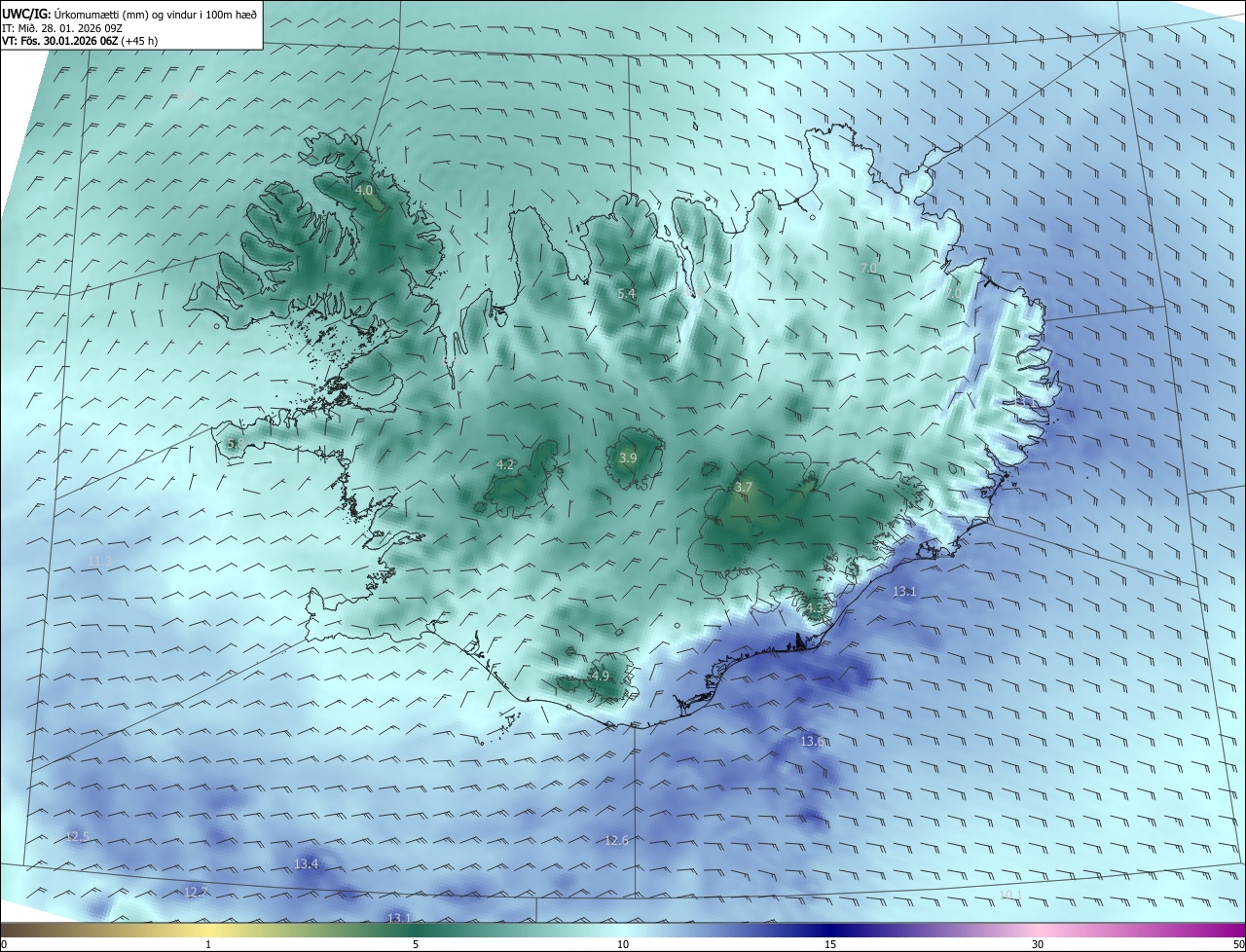Click the 10 tick on the color scale

pyautogui.click(x=623, y=945)
